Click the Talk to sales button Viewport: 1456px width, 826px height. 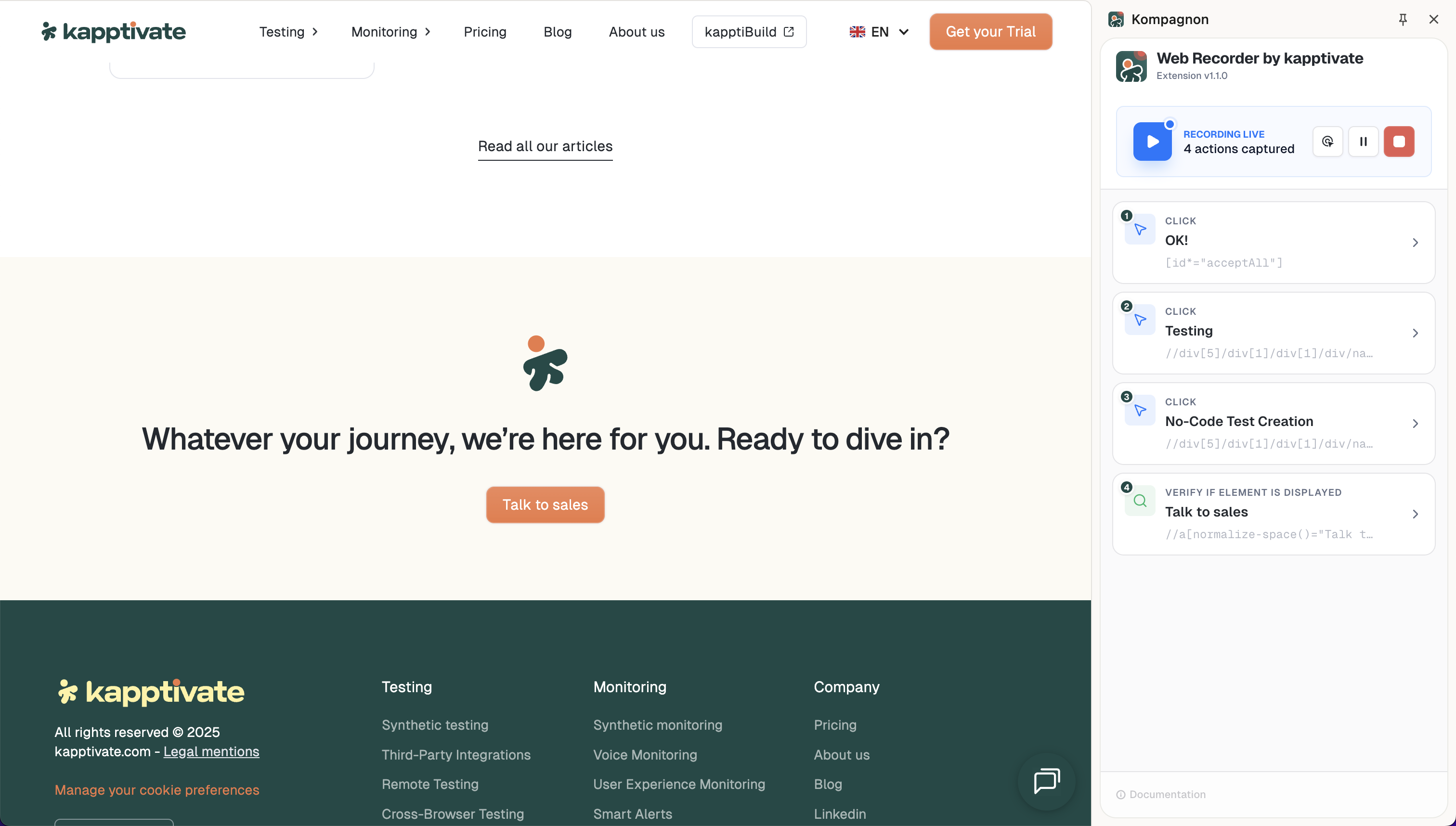(545, 504)
